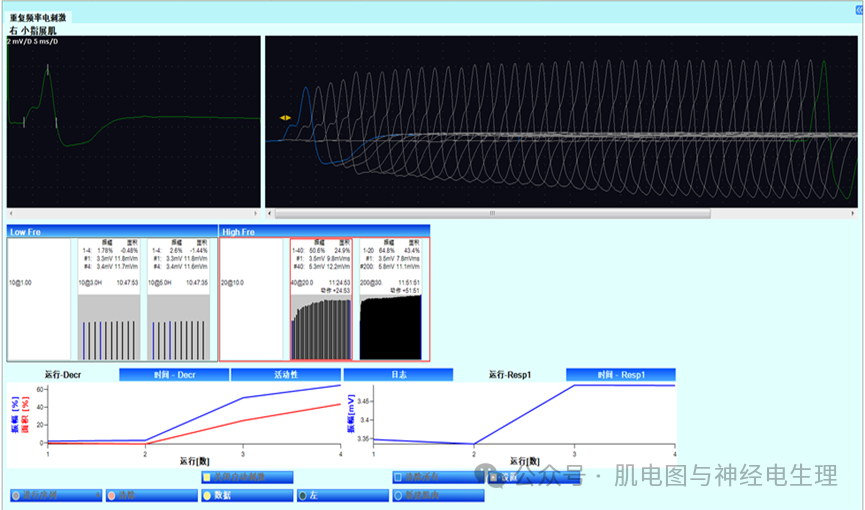This screenshot has width=865, height=510.
Task: Select the 40@20.0 high frequency run
Action: tap(321, 300)
